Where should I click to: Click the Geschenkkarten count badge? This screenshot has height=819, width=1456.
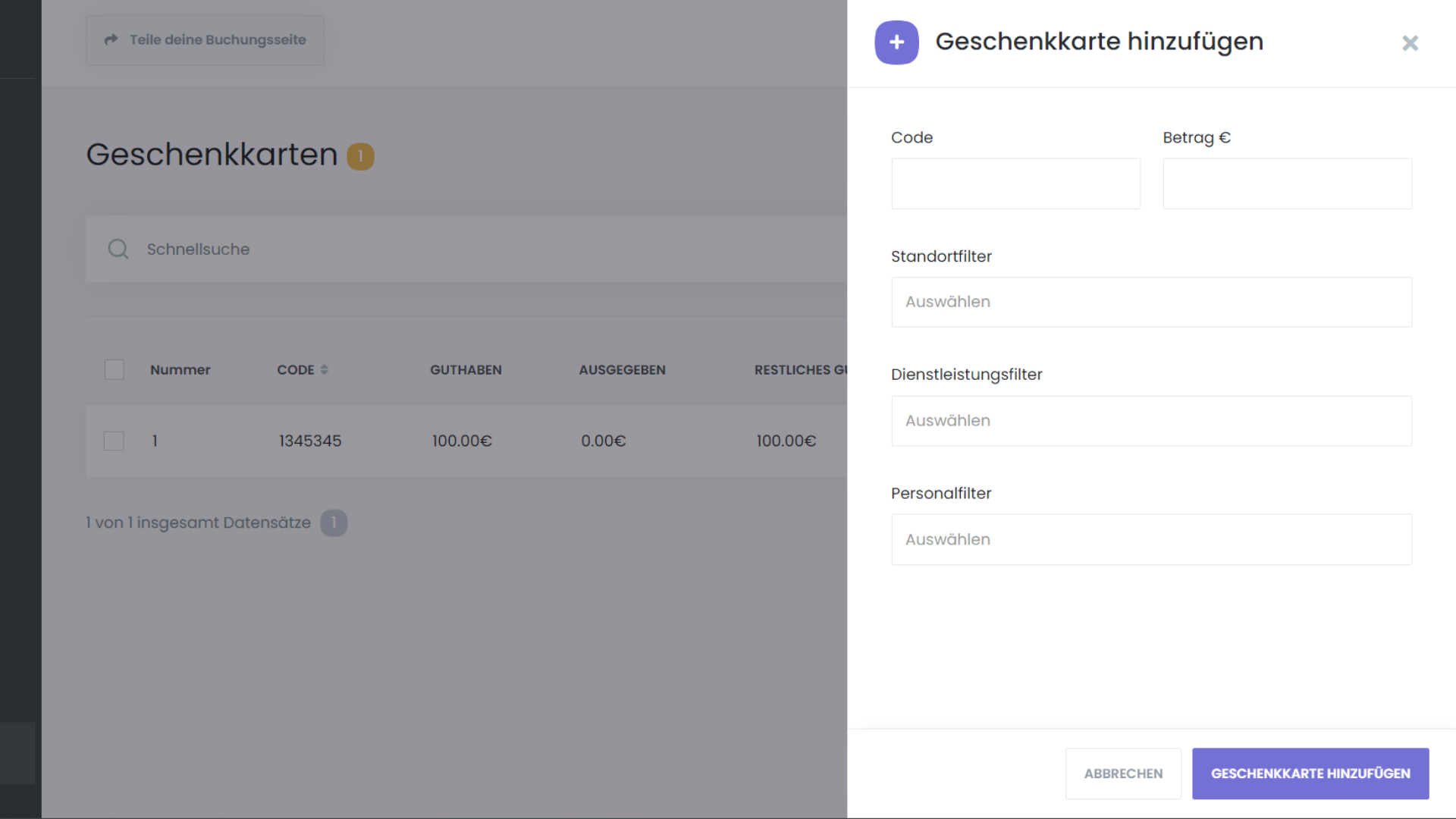[360, 156]
